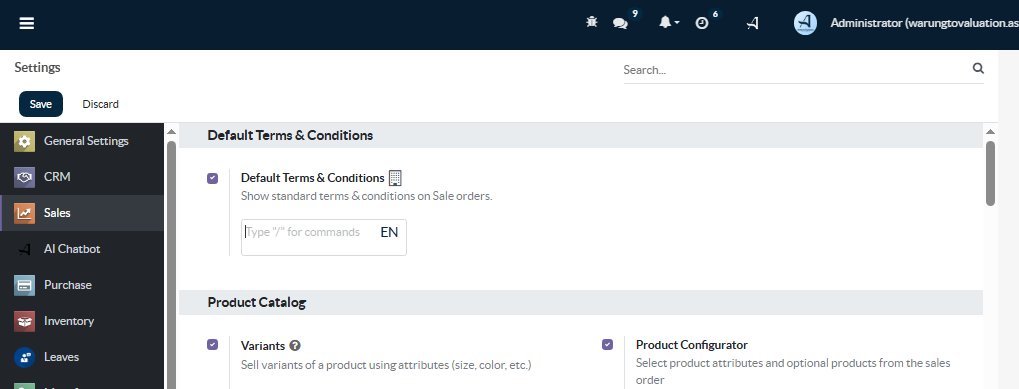Open General Settings section

82,141
